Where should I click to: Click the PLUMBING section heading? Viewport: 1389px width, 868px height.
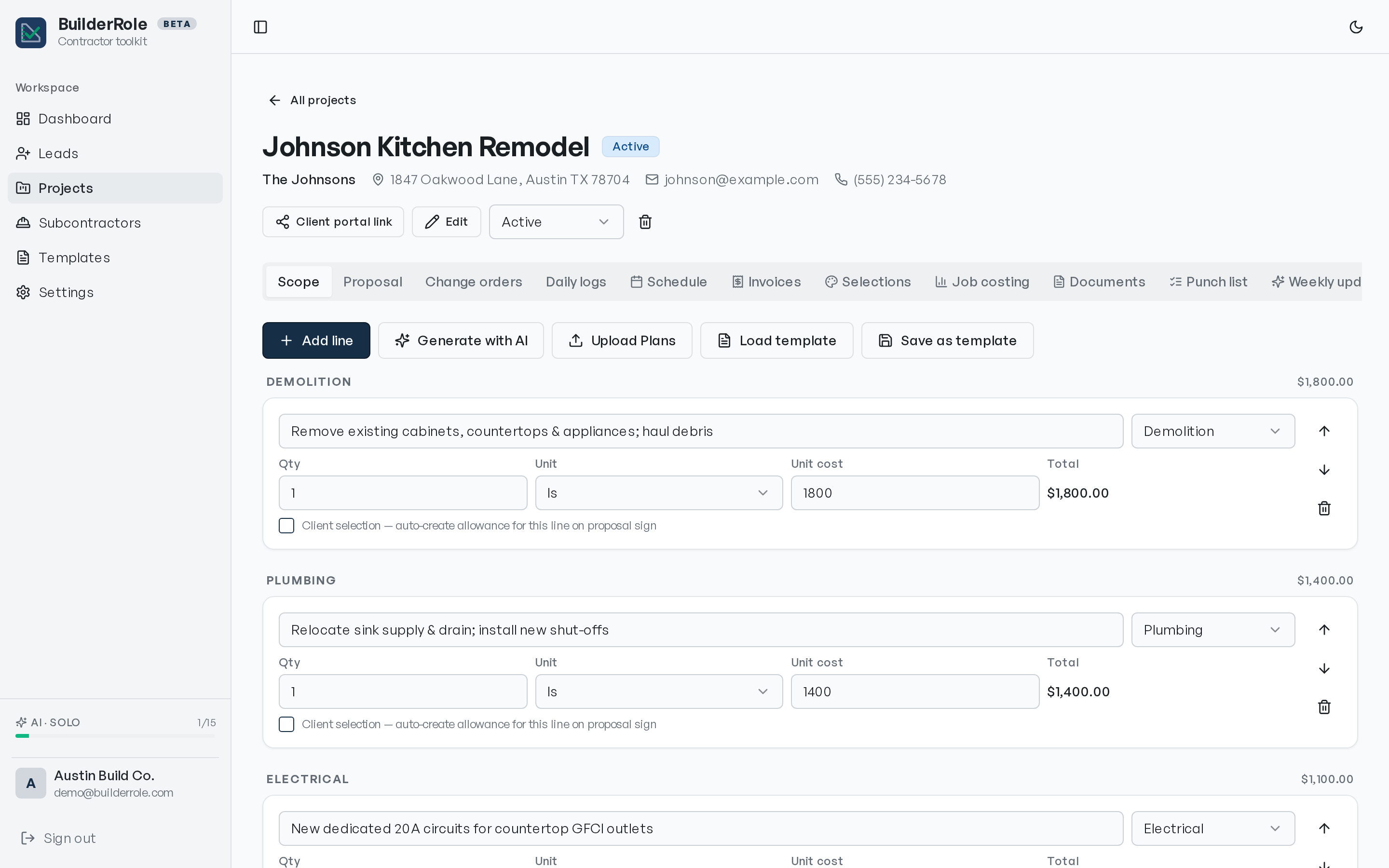pos(301,581)
